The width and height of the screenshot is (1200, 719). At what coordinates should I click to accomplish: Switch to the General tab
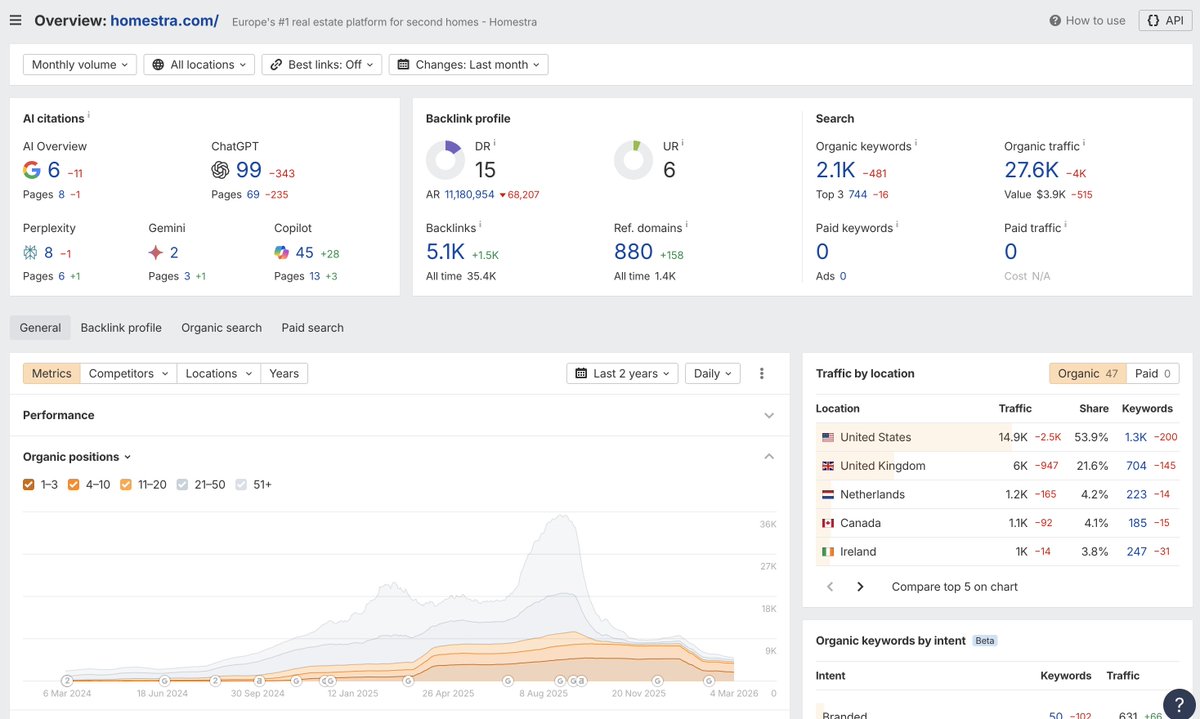[x=40, y=327]
